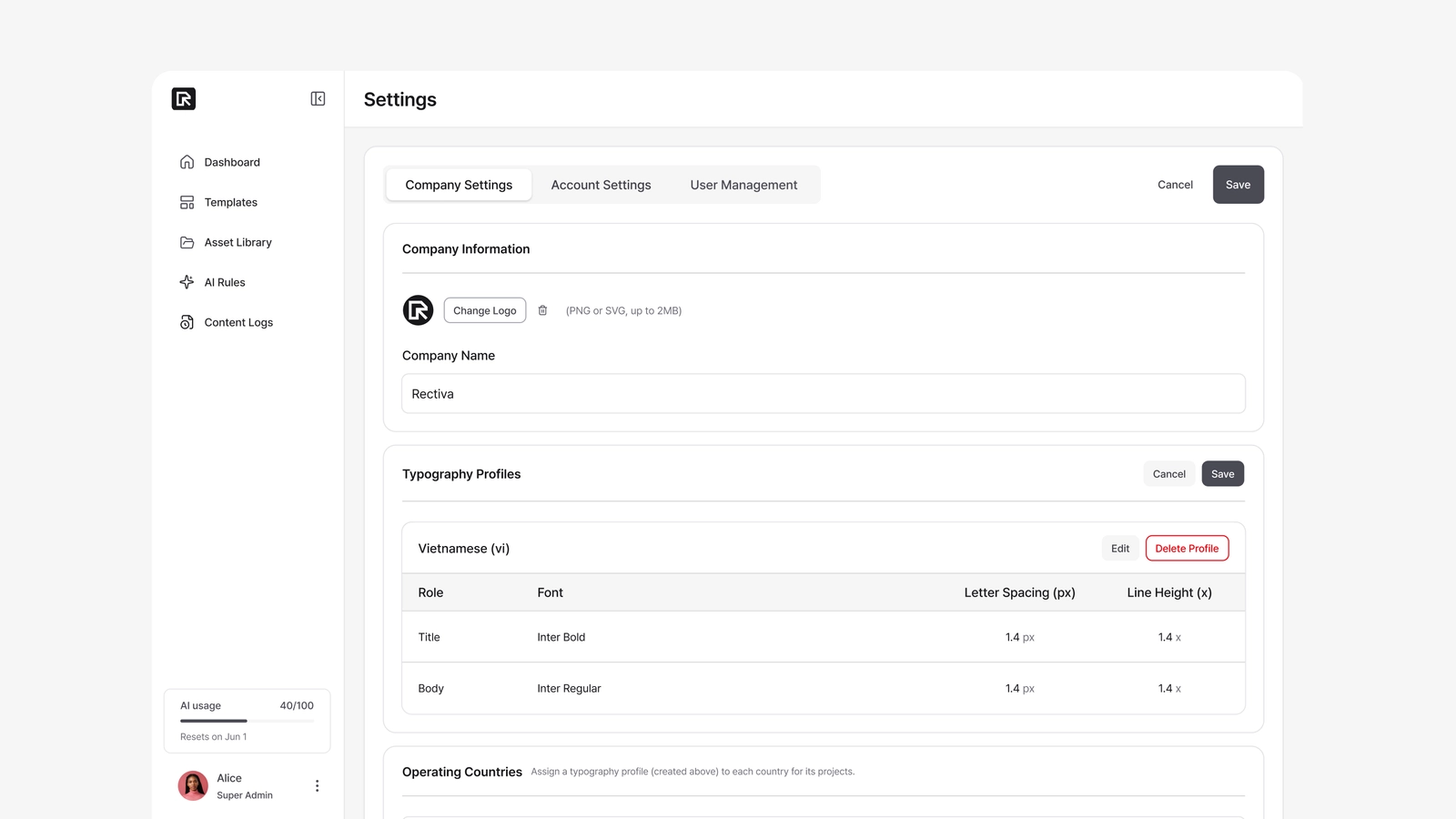Delete the Vietnamese profile
This screenshot has width=1456, height=819.
tap(1187, 549)
